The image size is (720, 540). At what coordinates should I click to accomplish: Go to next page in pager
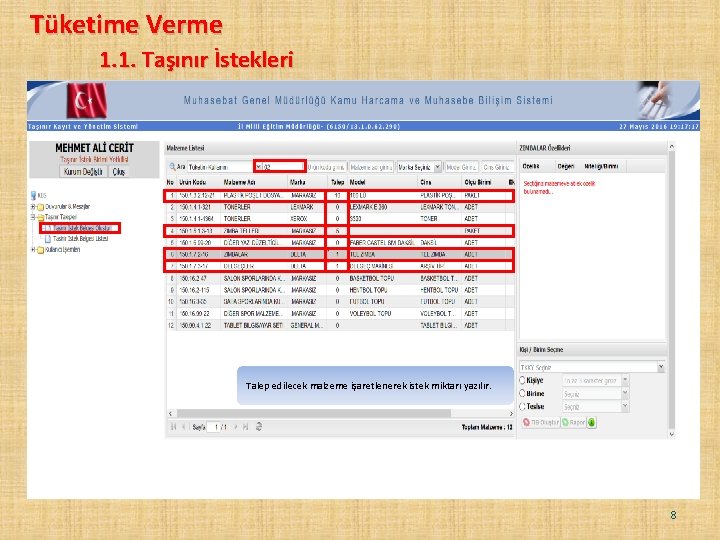tap(236, 427)
